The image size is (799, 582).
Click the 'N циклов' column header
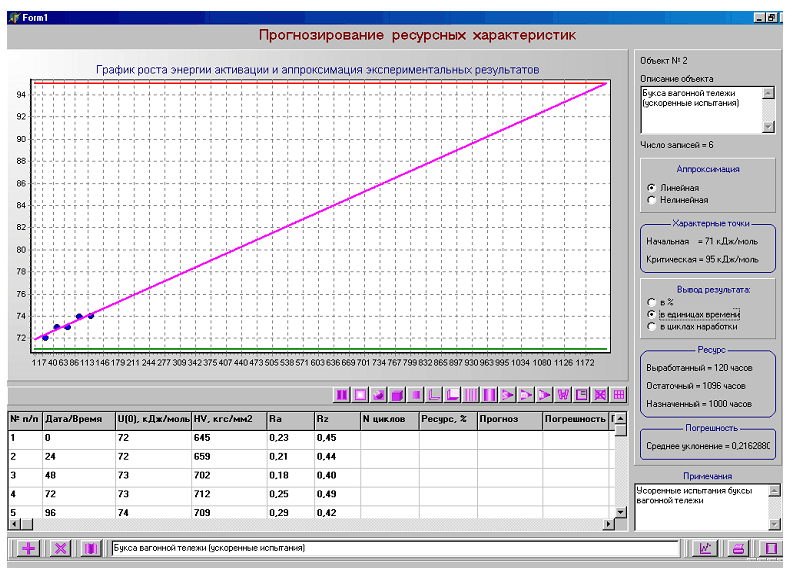(390, 419)
